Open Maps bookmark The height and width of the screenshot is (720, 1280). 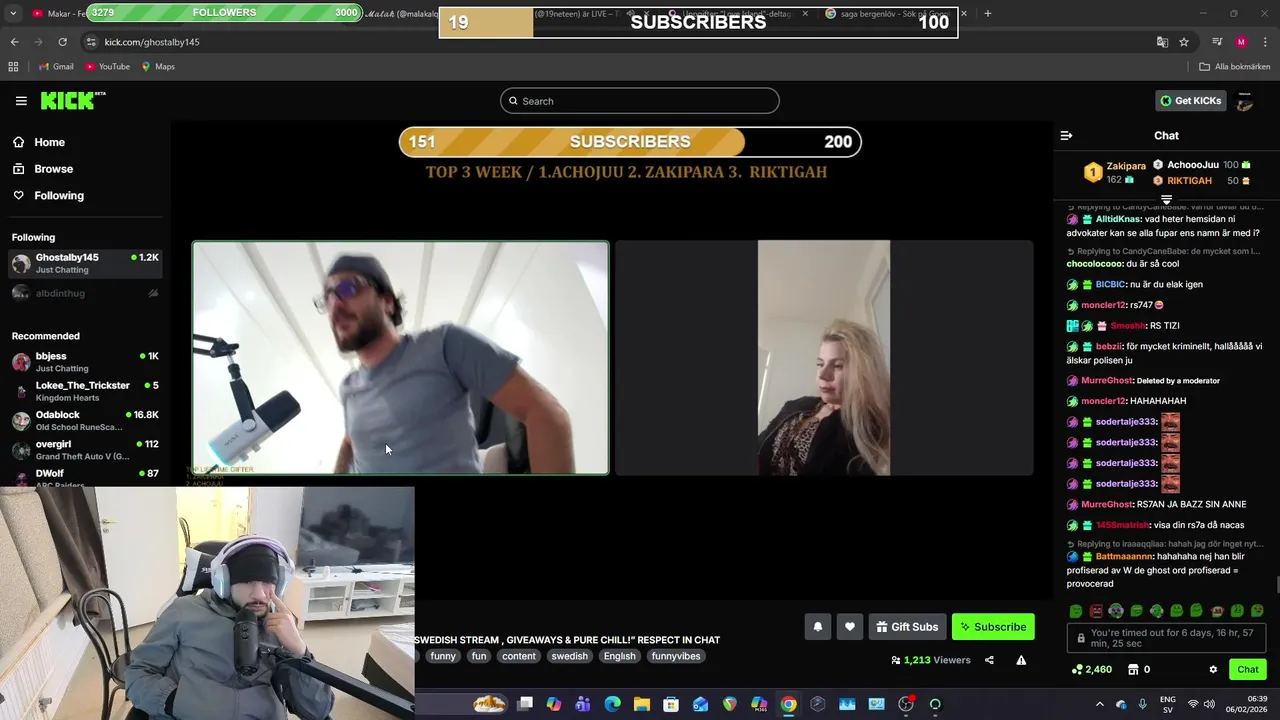[158, 67]
